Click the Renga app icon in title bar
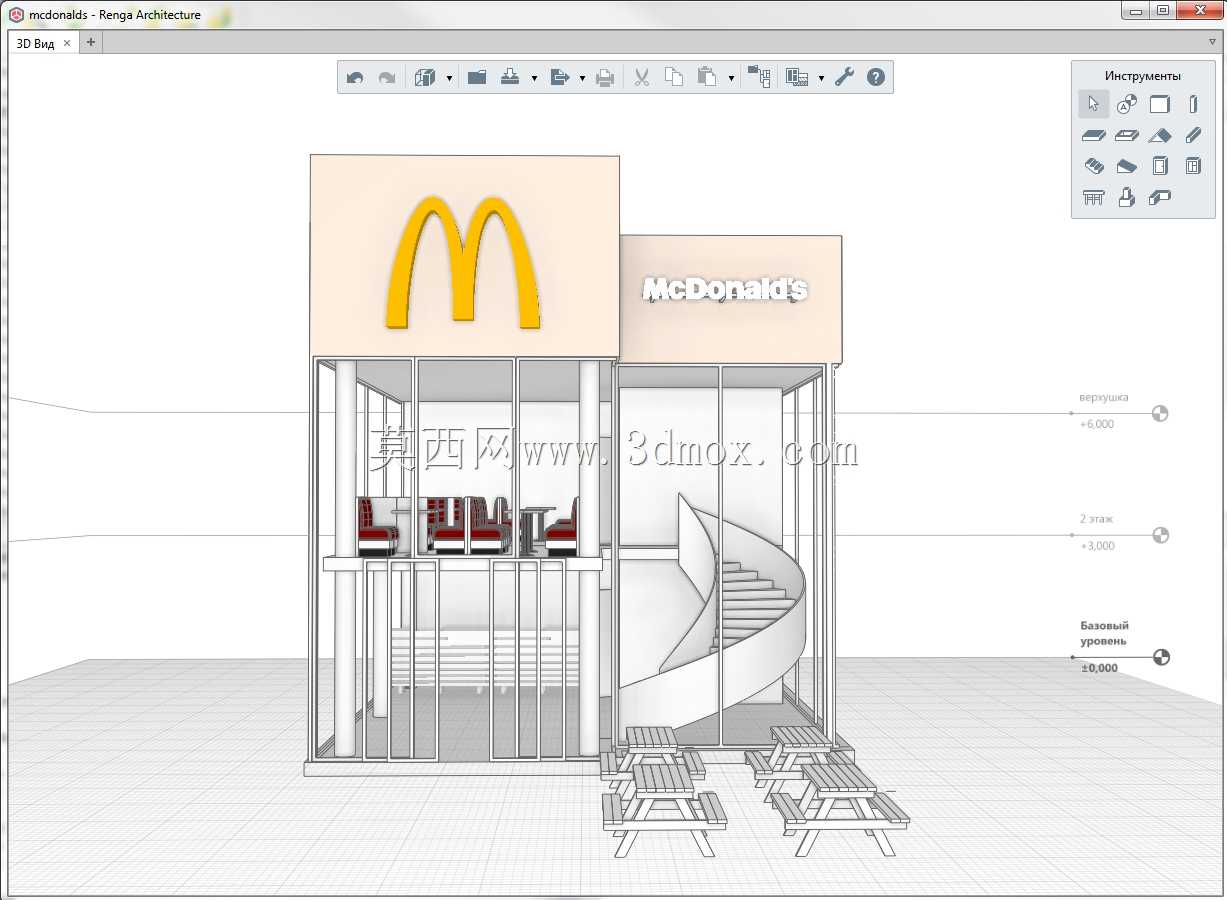1227x900 pixels. click(15, 14)
